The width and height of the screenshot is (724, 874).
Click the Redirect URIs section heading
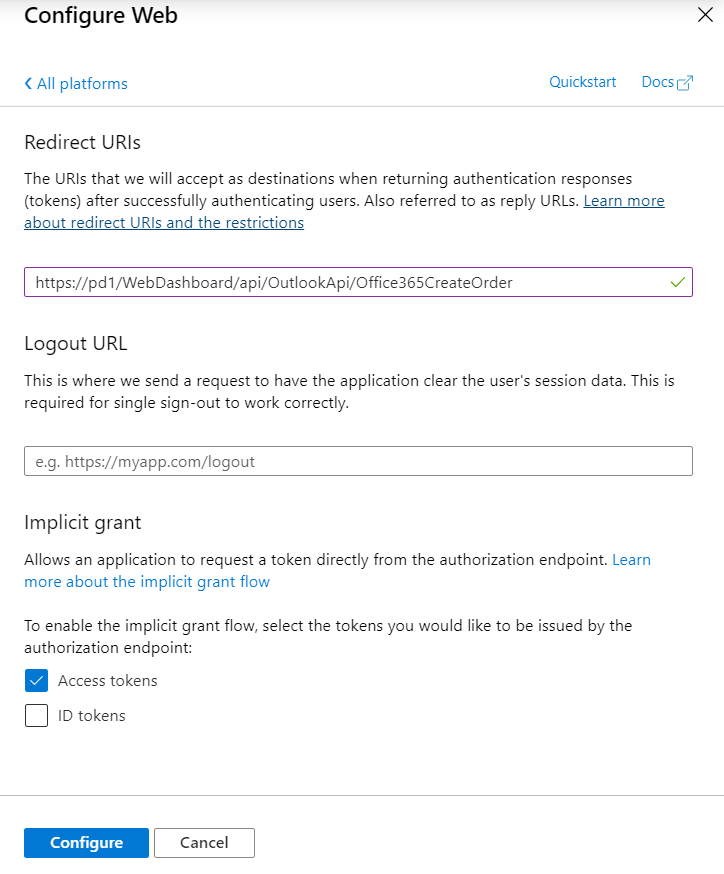tap(89, 142)
